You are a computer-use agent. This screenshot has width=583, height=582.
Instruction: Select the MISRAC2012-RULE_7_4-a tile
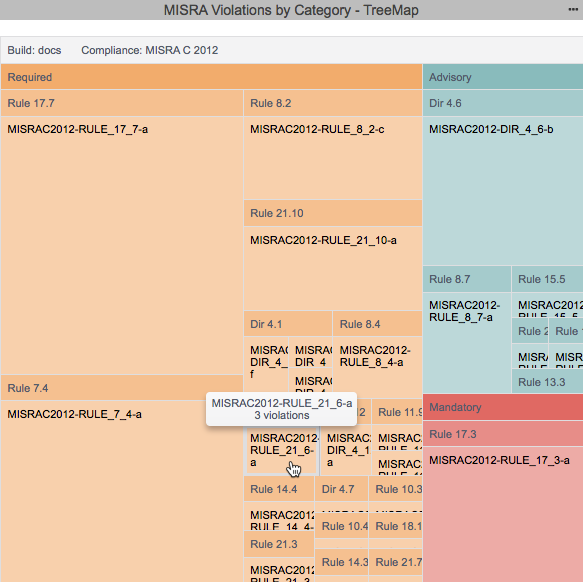[122, 492]
